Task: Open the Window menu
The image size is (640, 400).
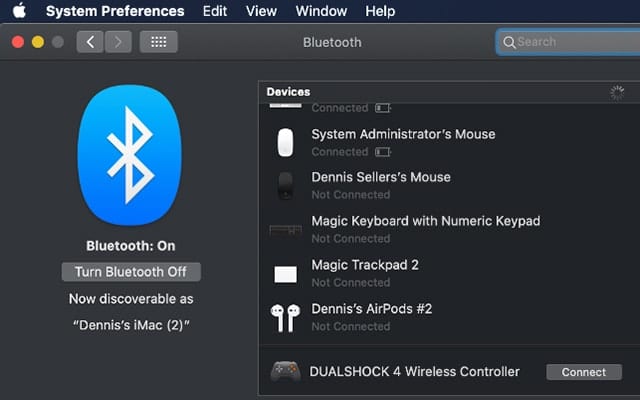Action: 320,11
